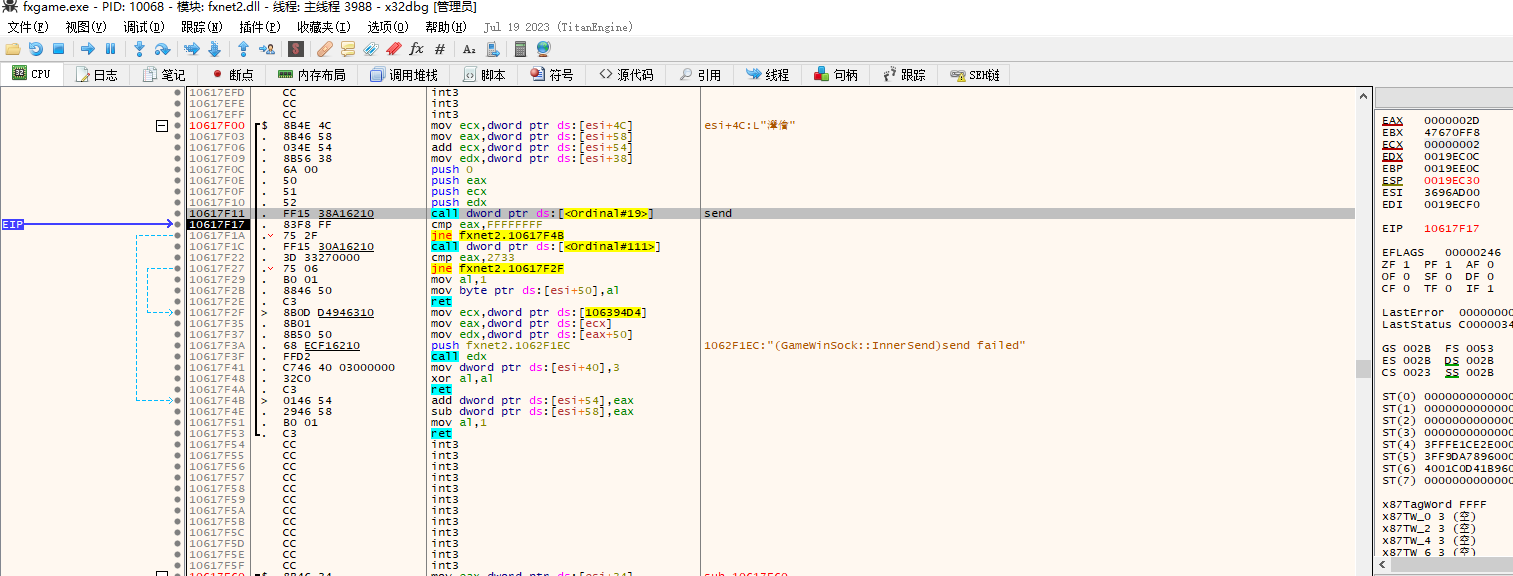Toggle breakpoint dot at address 10617F11
The height and width of the screenshot is (576, 1513).
(178, 213)
